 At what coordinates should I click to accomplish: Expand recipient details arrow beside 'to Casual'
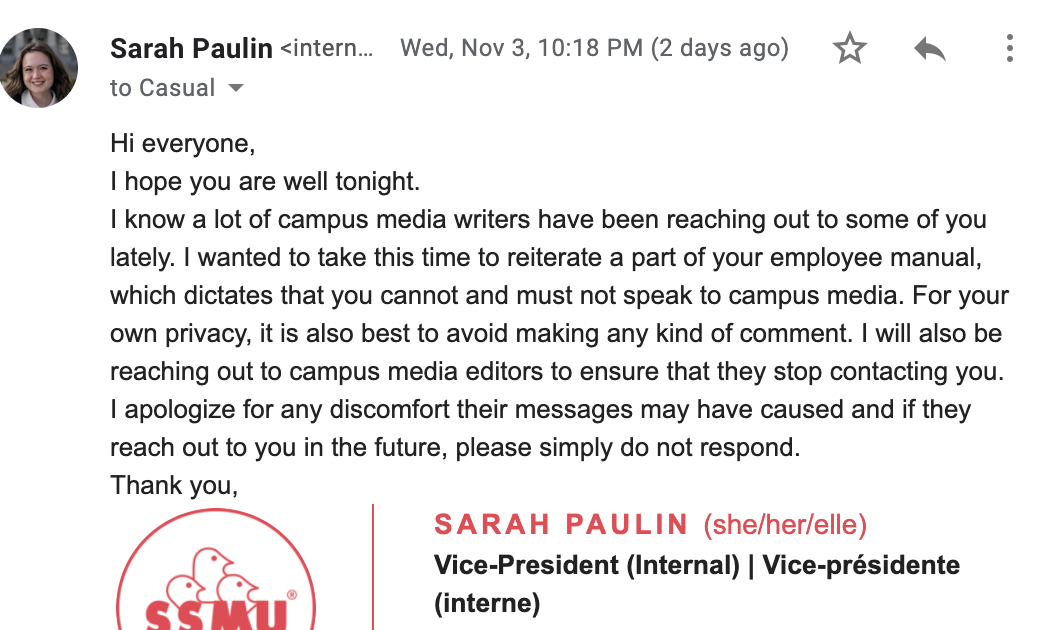pyautogui.click(x=236, y=87)
